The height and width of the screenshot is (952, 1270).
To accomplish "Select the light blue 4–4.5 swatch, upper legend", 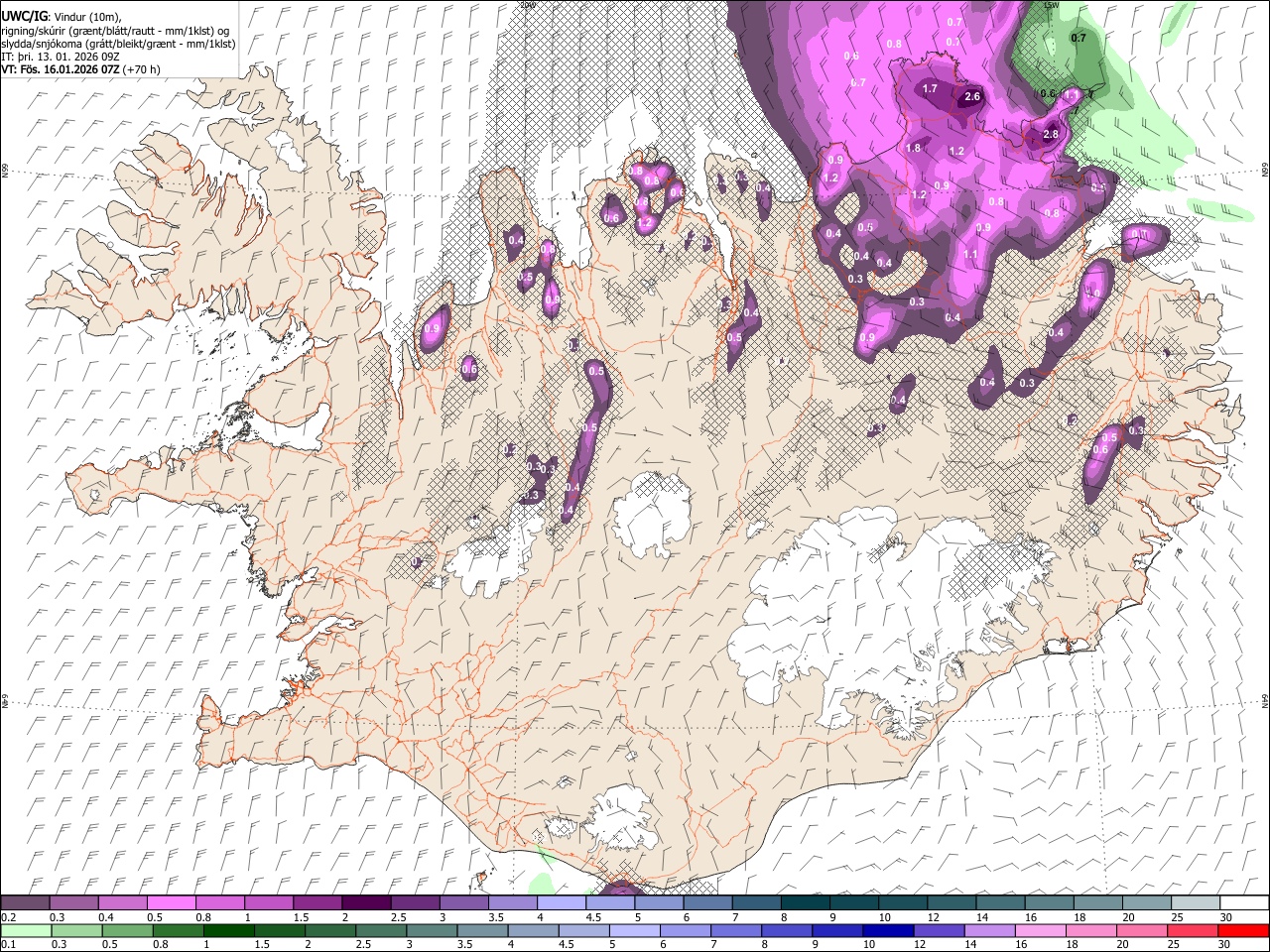I will coord(562,903).
